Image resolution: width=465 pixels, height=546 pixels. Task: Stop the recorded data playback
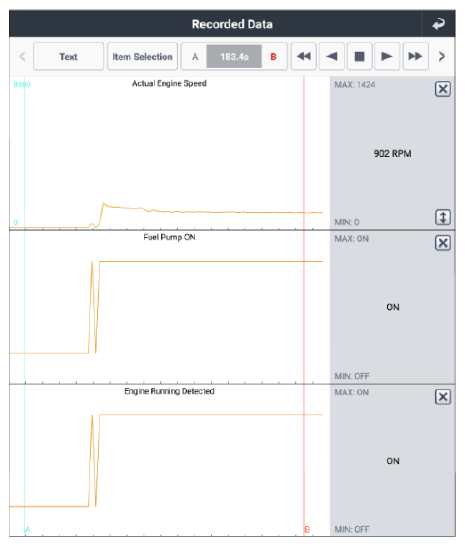[359, 56]
